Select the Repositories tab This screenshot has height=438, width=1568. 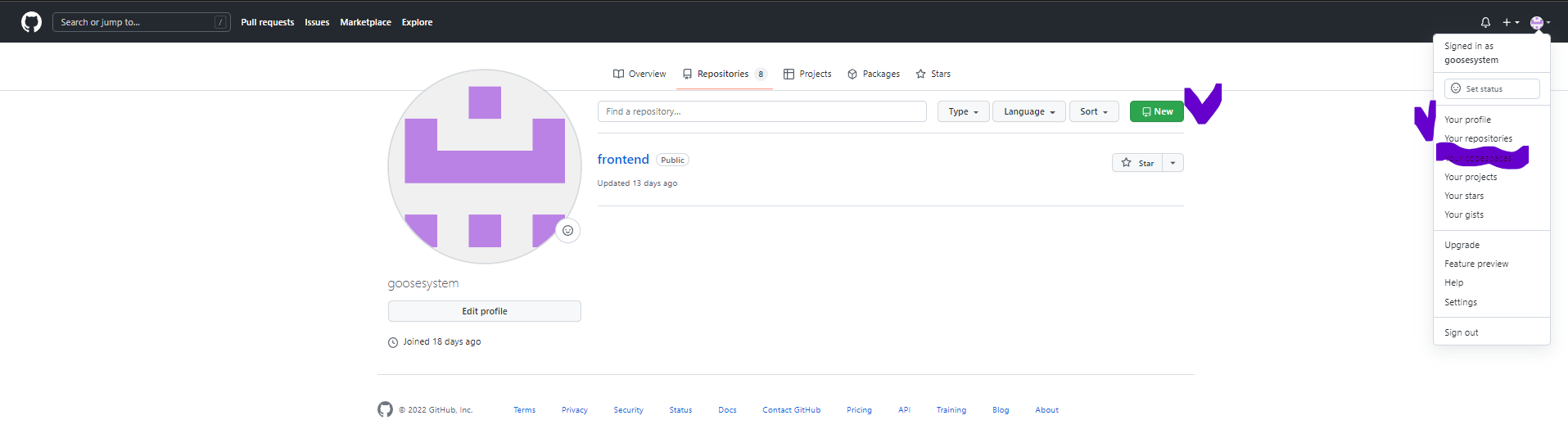point(725,74)
